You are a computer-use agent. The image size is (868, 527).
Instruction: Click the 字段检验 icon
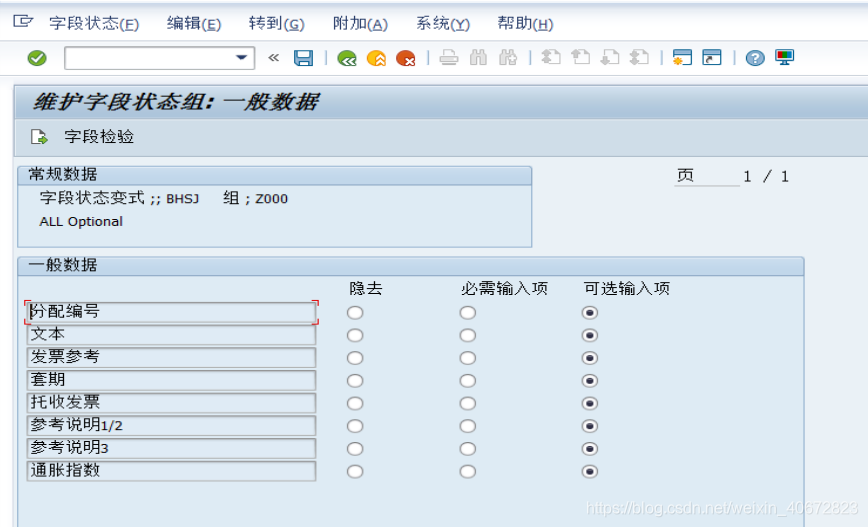pos(39,137)
